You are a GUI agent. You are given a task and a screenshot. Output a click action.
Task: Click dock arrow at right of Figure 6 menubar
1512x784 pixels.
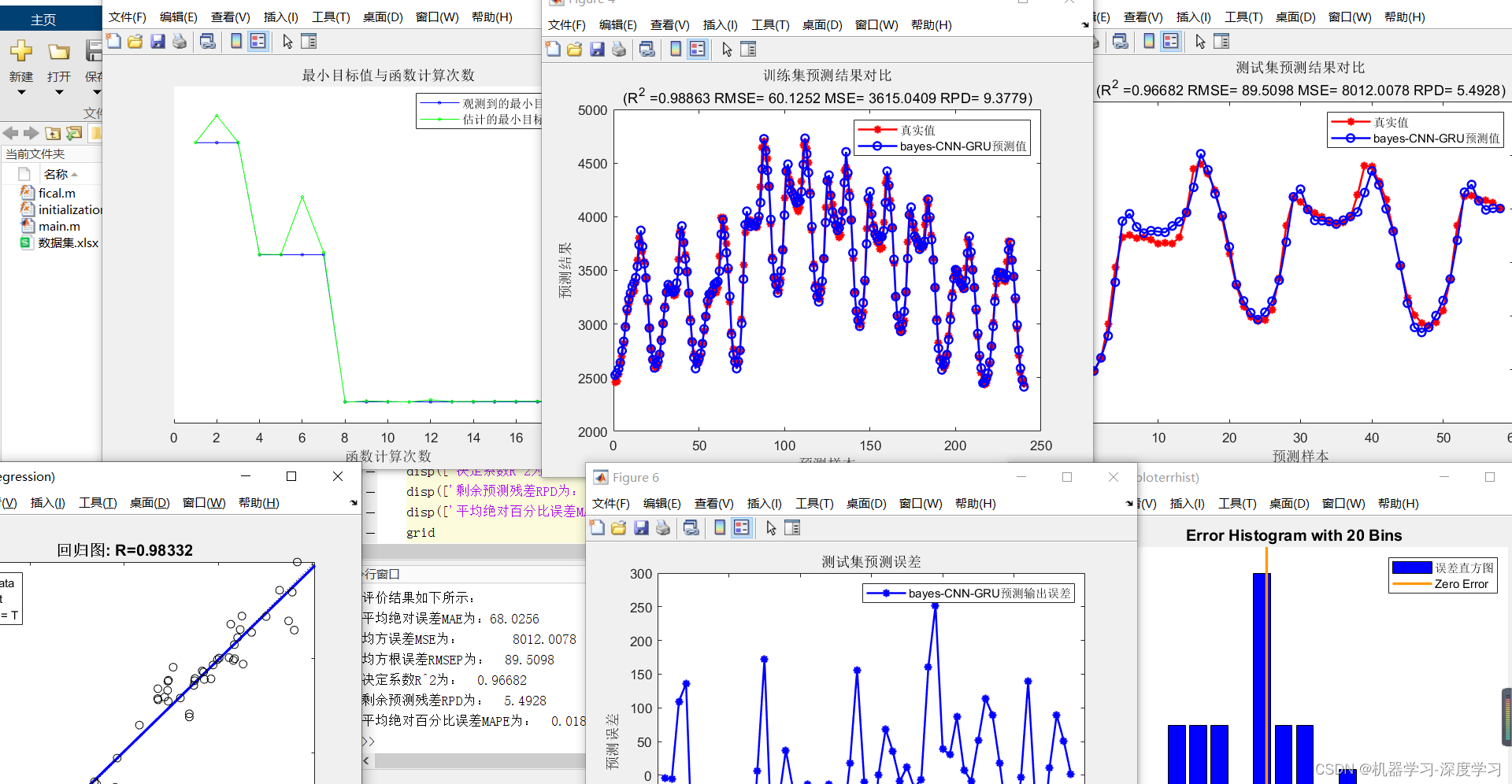coord(1129,503)
